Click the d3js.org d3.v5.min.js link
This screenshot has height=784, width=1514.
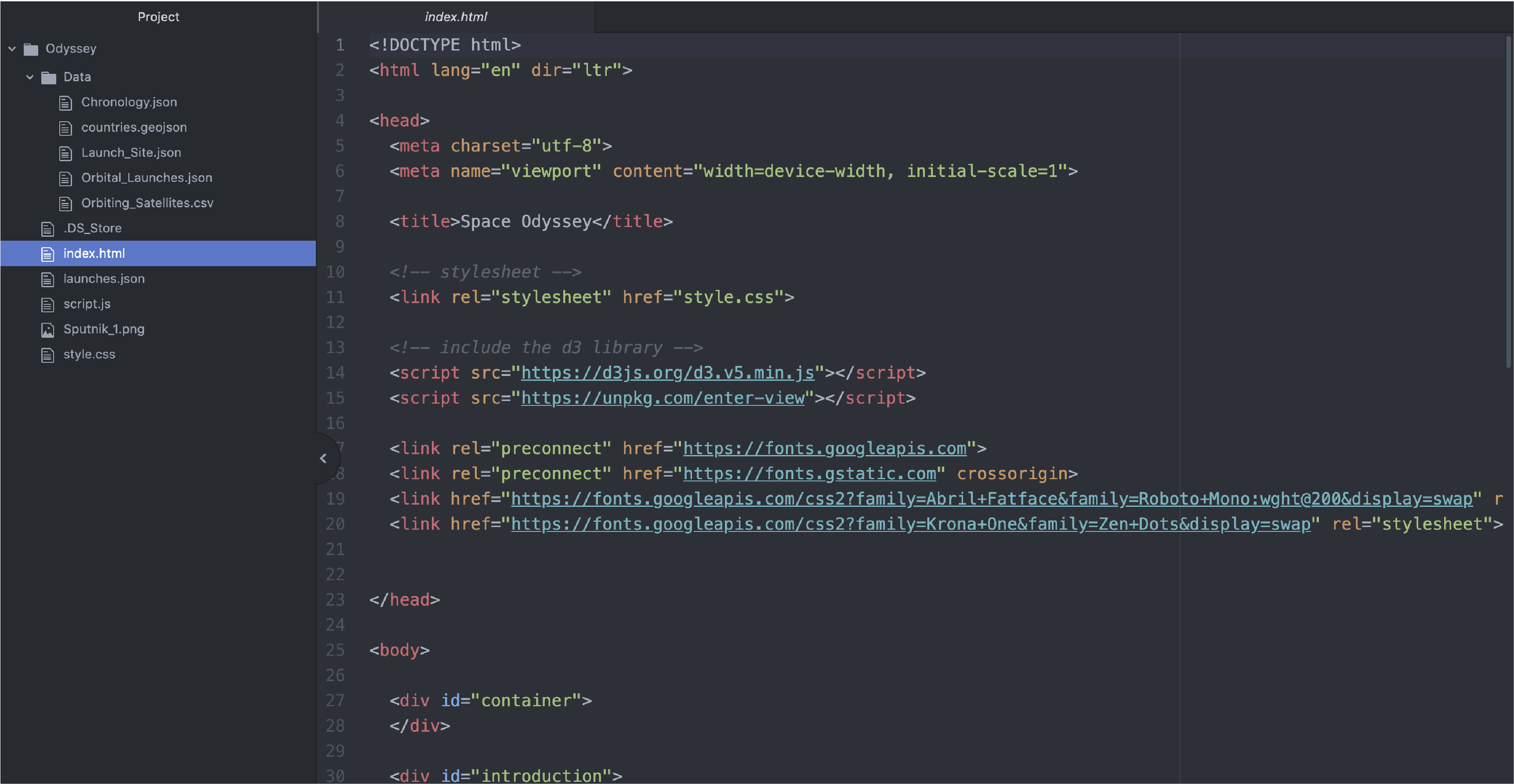point(668,373)
